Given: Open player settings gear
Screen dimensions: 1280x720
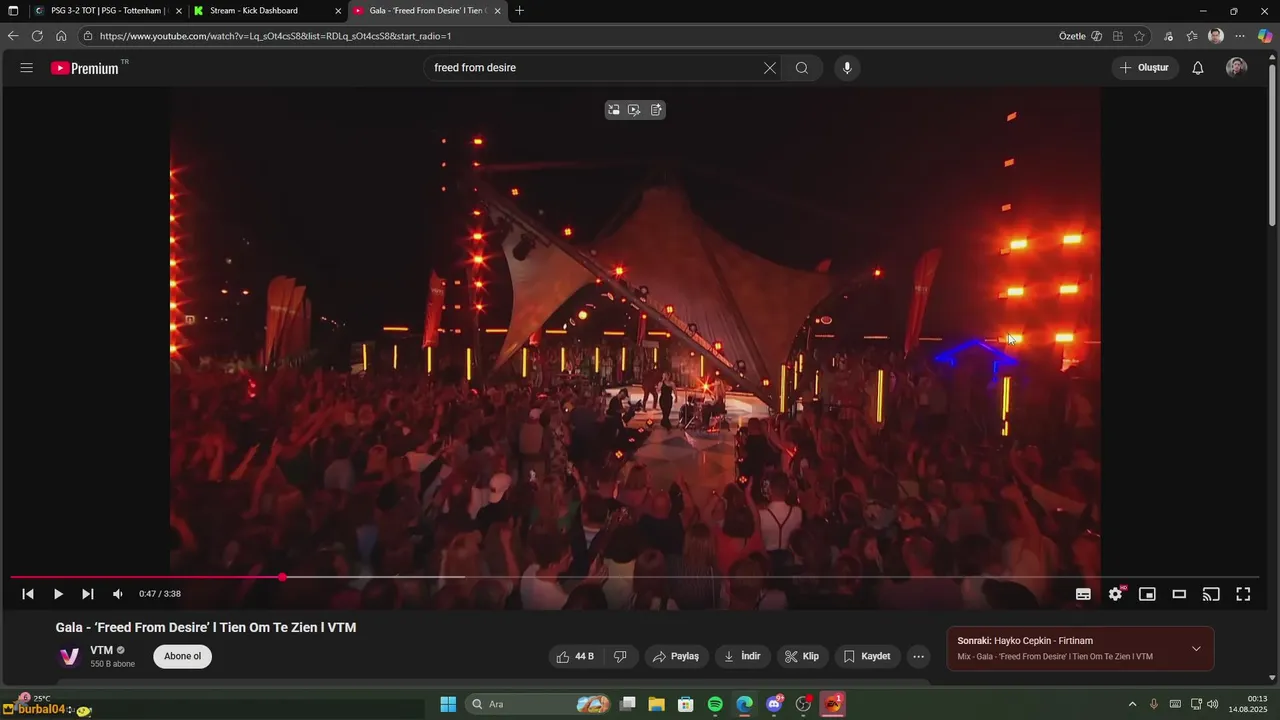Looking at the screenshot, I should coord(1116,594).
